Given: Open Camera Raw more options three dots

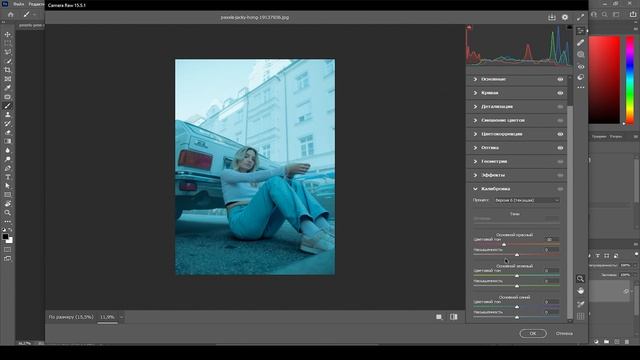Looking at the screenshot, I should (581, 87).
